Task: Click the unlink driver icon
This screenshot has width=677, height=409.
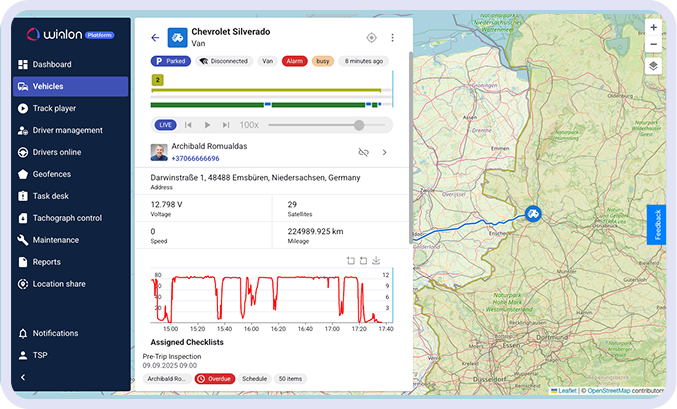Action: pos(364,152)
